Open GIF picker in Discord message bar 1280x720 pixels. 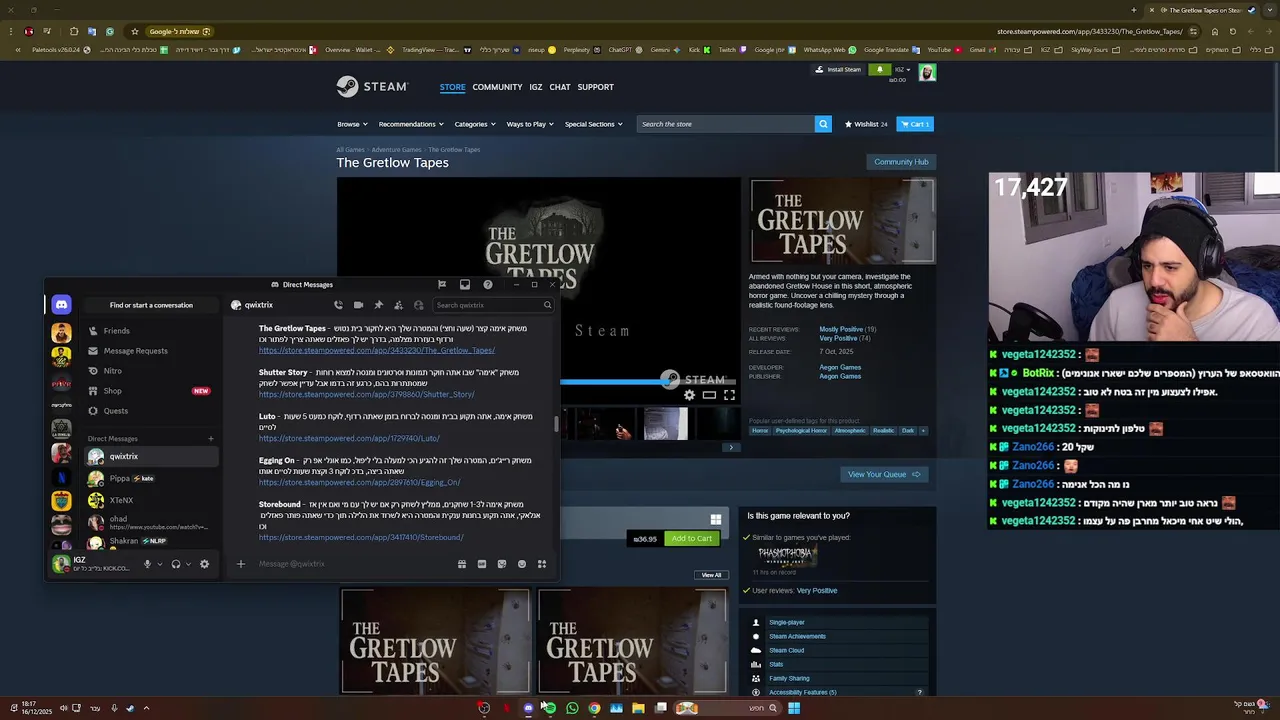482,564
